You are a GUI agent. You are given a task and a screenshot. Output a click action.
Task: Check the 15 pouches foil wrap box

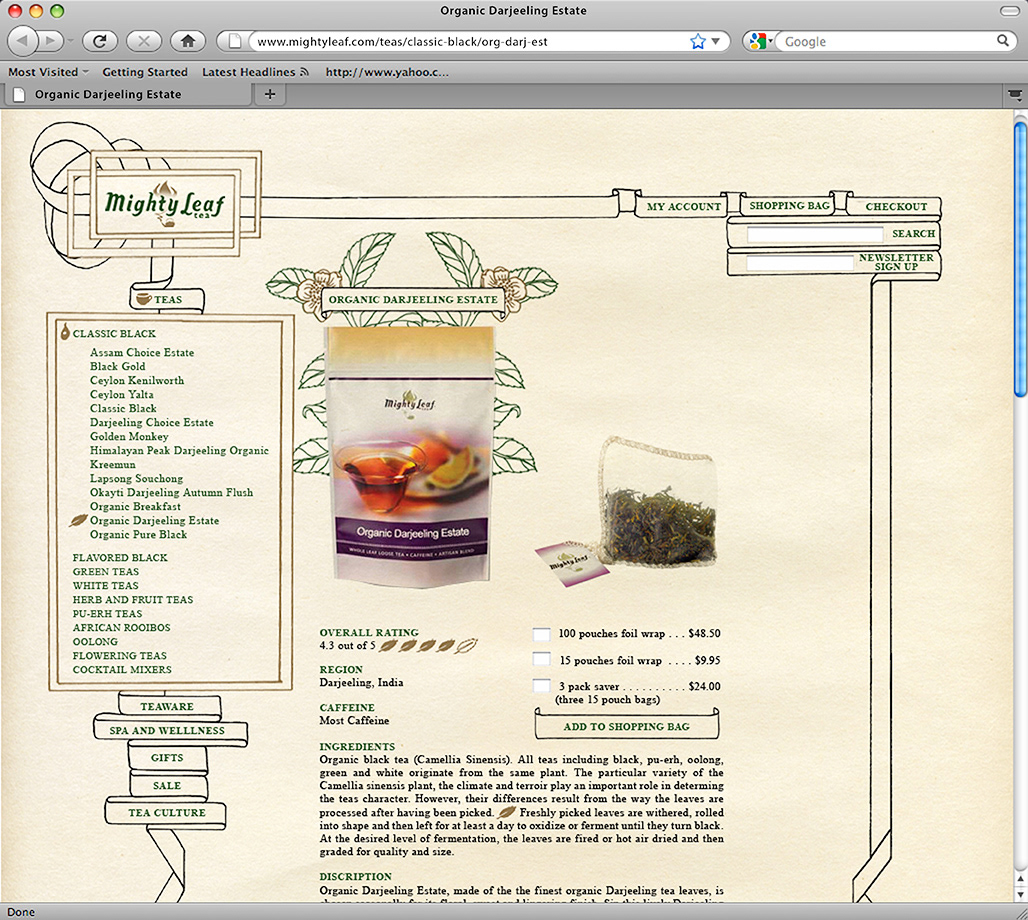(542, 659)
